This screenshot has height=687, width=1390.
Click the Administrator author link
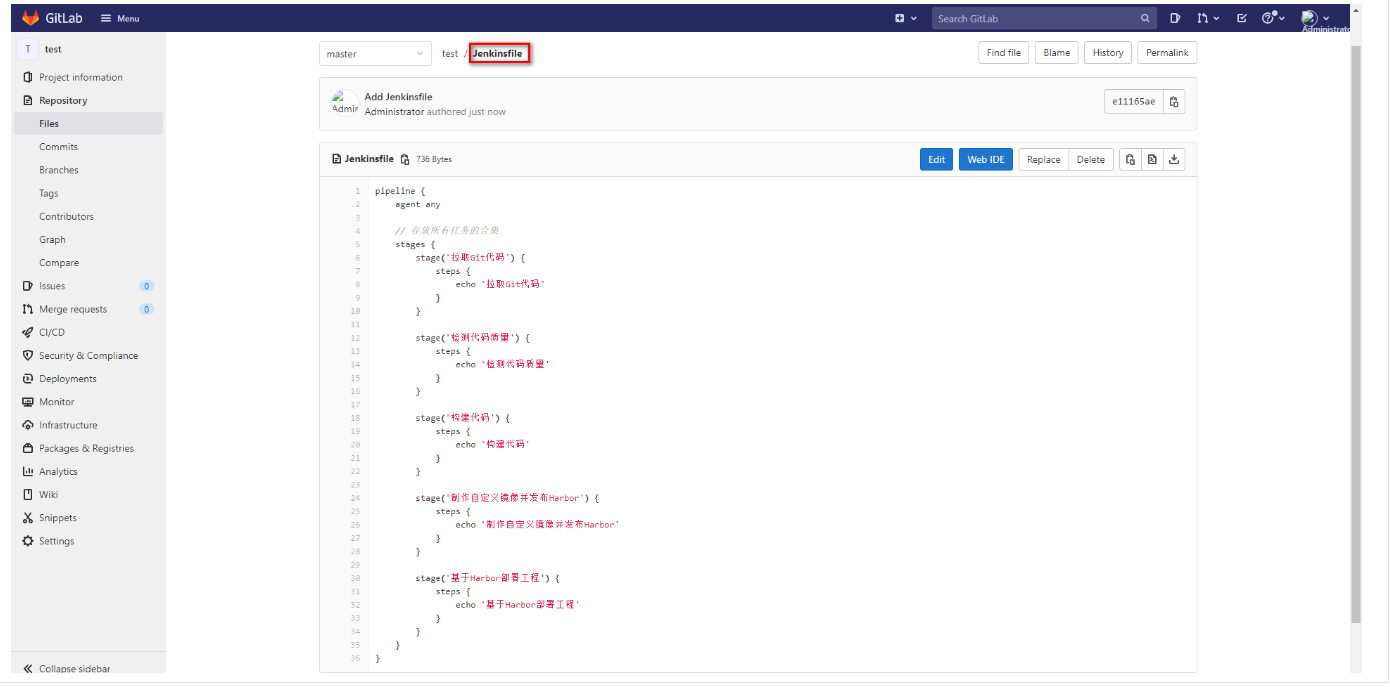[394, 112]
